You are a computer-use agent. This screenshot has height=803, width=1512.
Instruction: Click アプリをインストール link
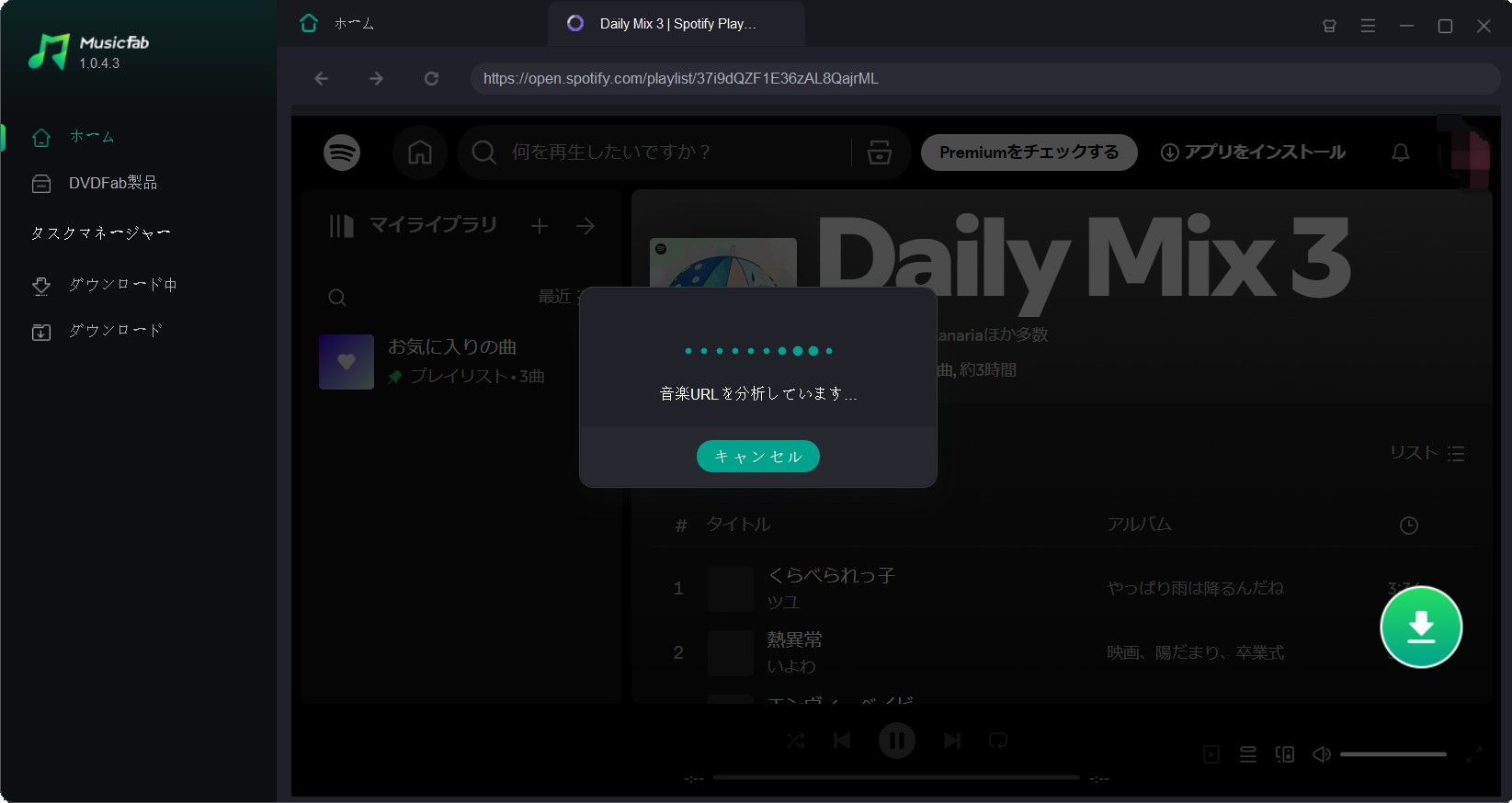1253,153
